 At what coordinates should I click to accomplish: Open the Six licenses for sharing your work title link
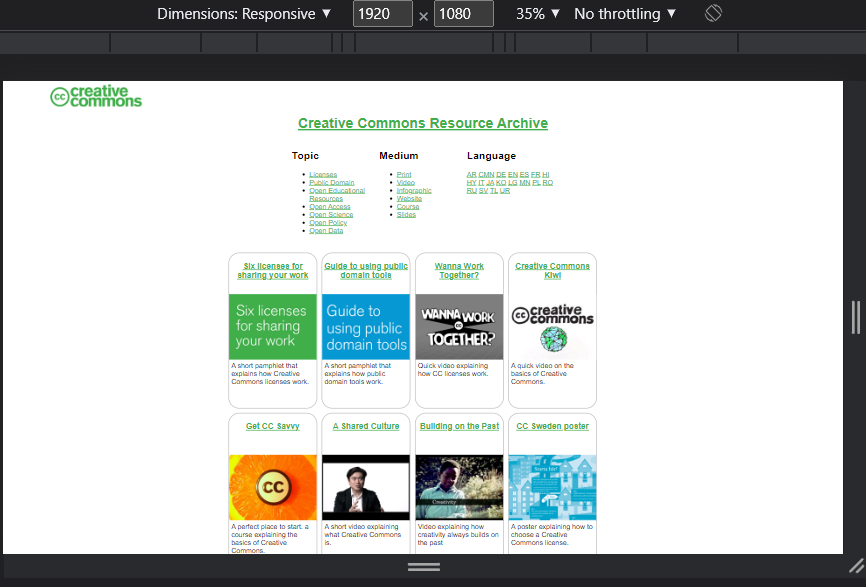pyautogui.click(x=273, y=271)
